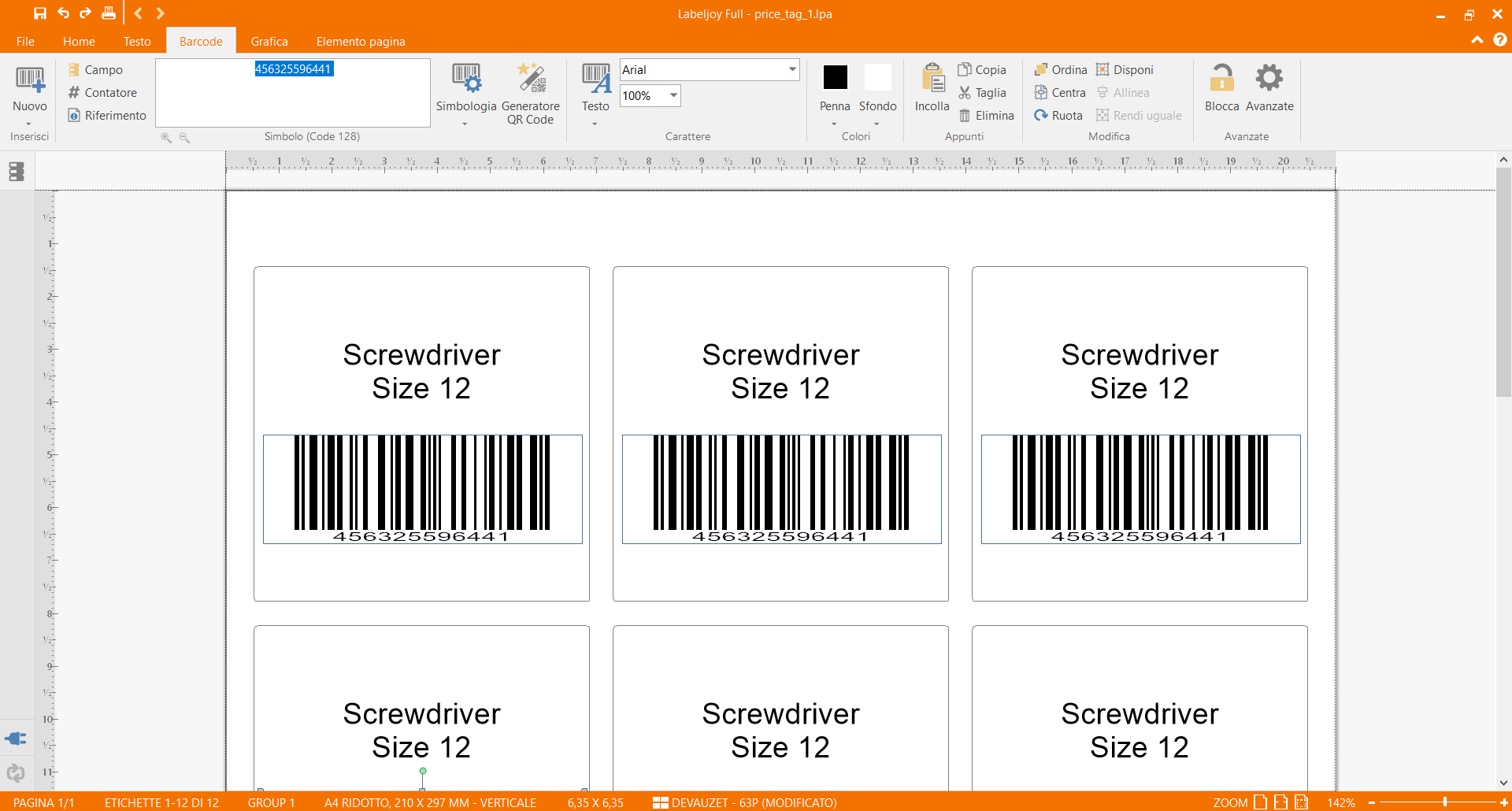
Task: Click A4 RIDOTTO page format status entry
Action: coord(430,802)
